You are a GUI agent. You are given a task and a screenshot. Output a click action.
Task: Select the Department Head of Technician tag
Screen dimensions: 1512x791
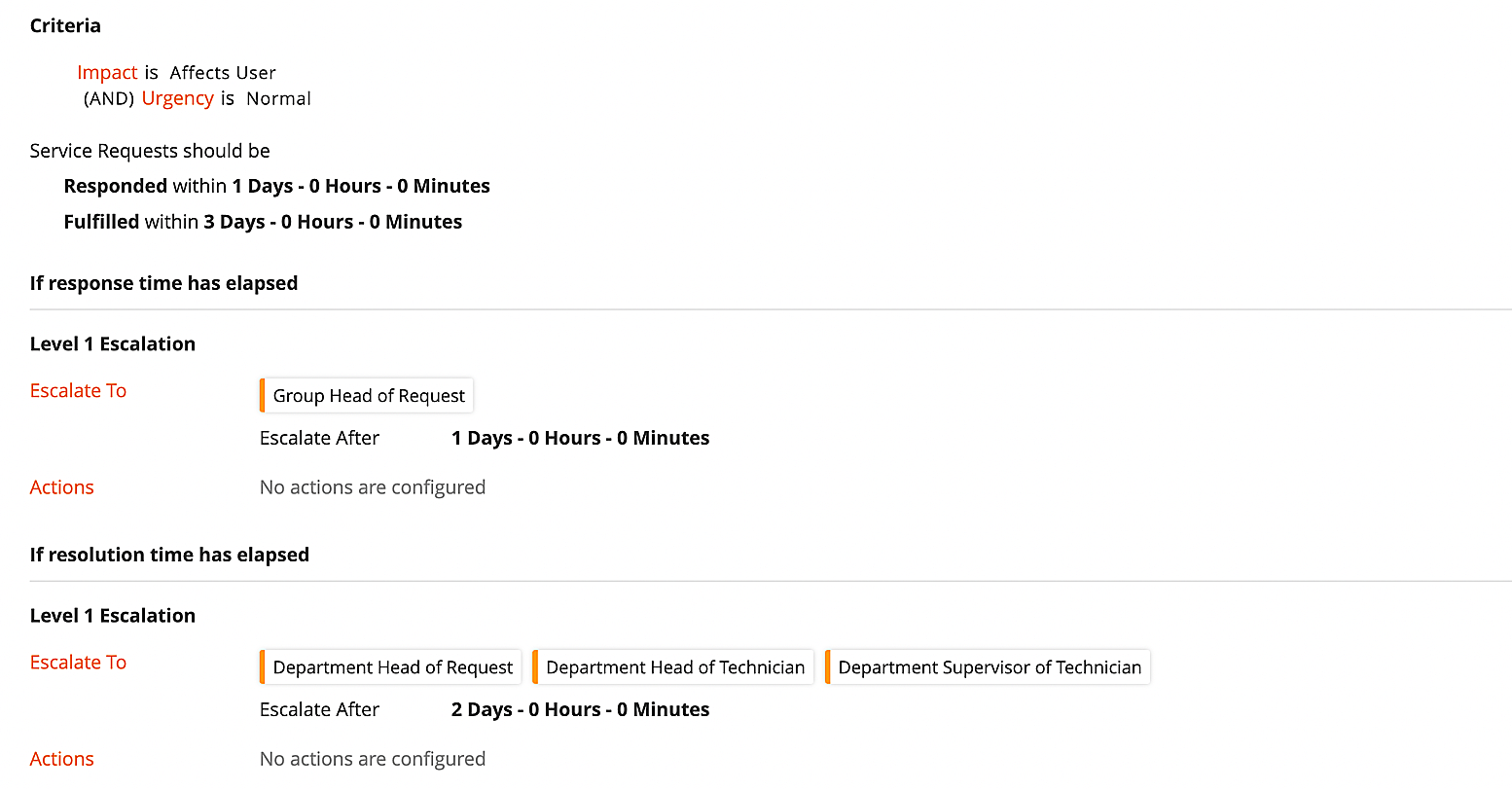673,667
